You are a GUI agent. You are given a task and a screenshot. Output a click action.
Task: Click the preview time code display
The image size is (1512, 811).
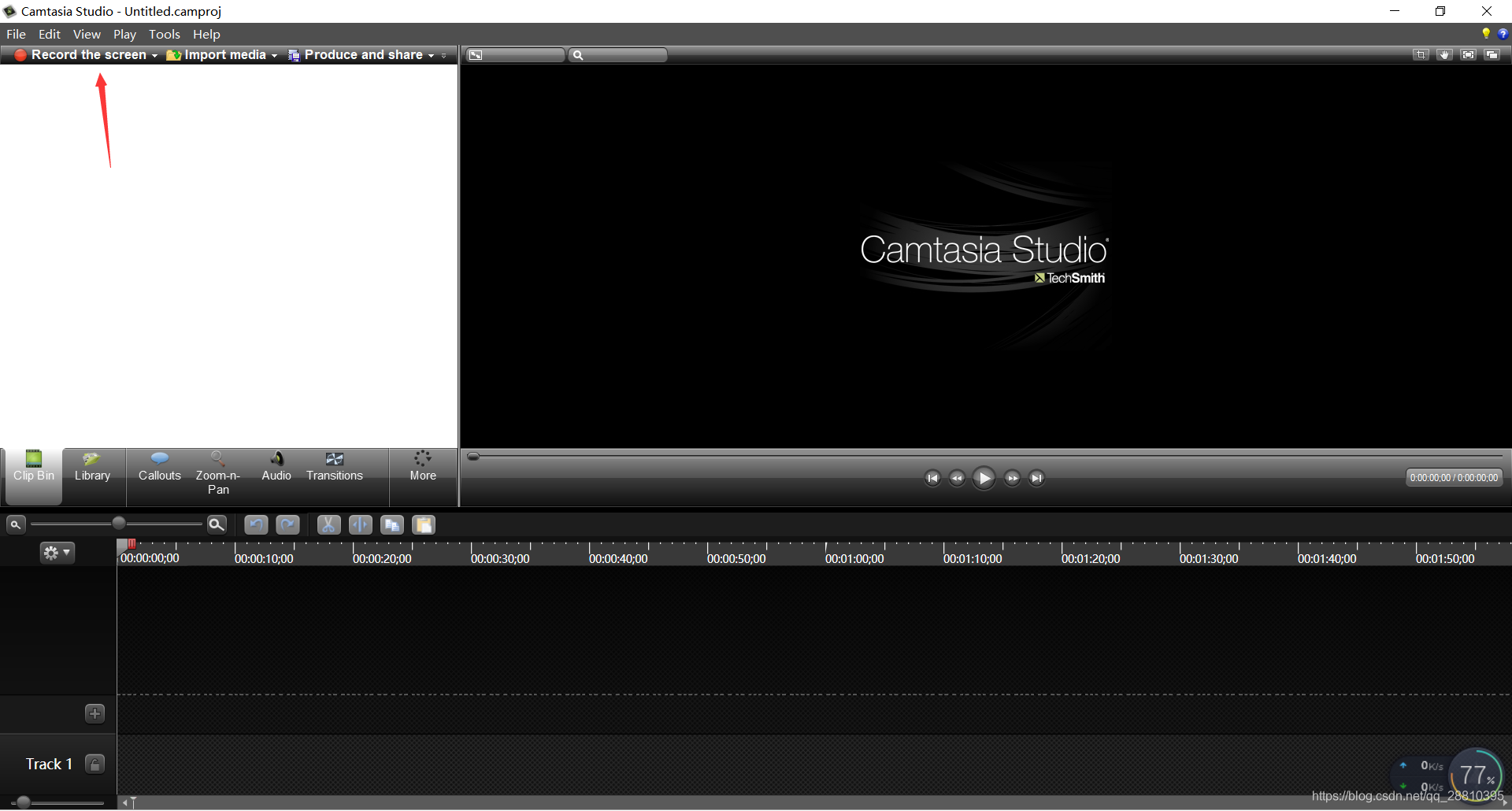(1454, 478)
